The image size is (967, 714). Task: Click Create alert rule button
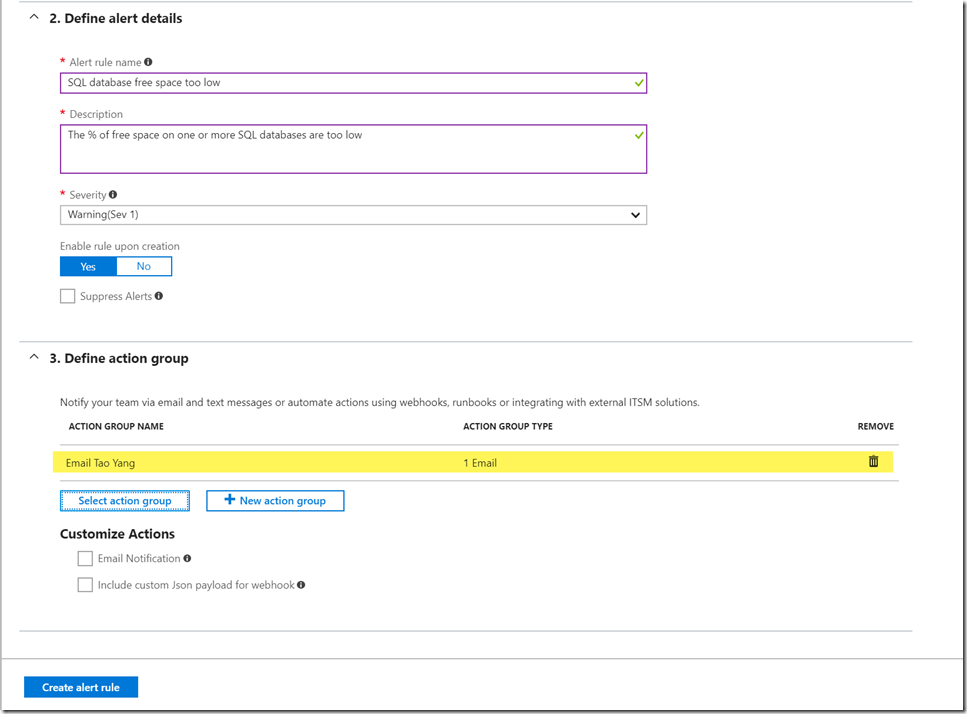pos(81,687)
